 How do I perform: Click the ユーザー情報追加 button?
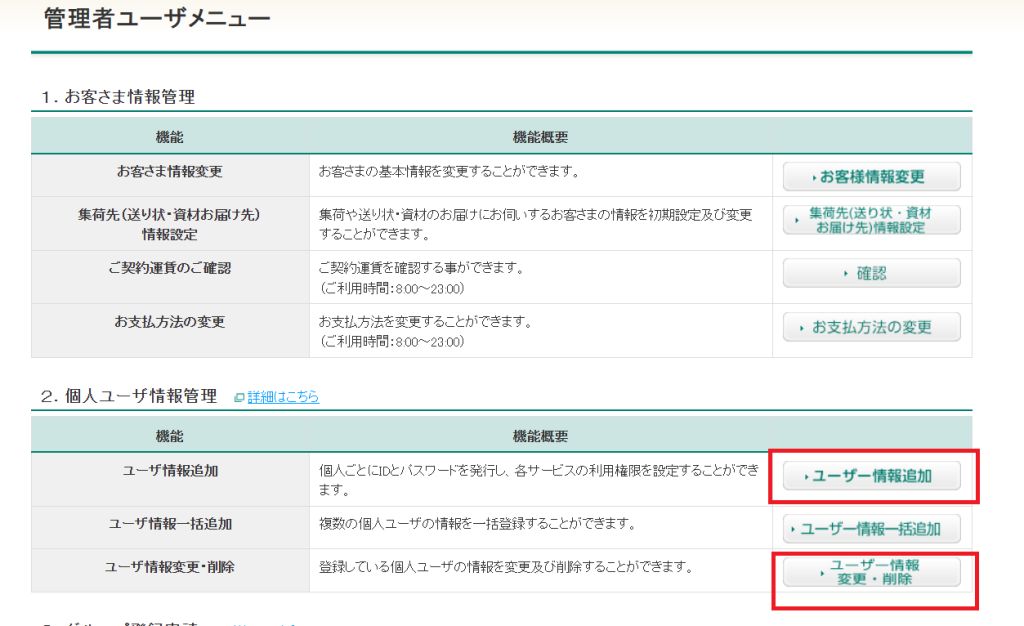(x=871, y=477)
